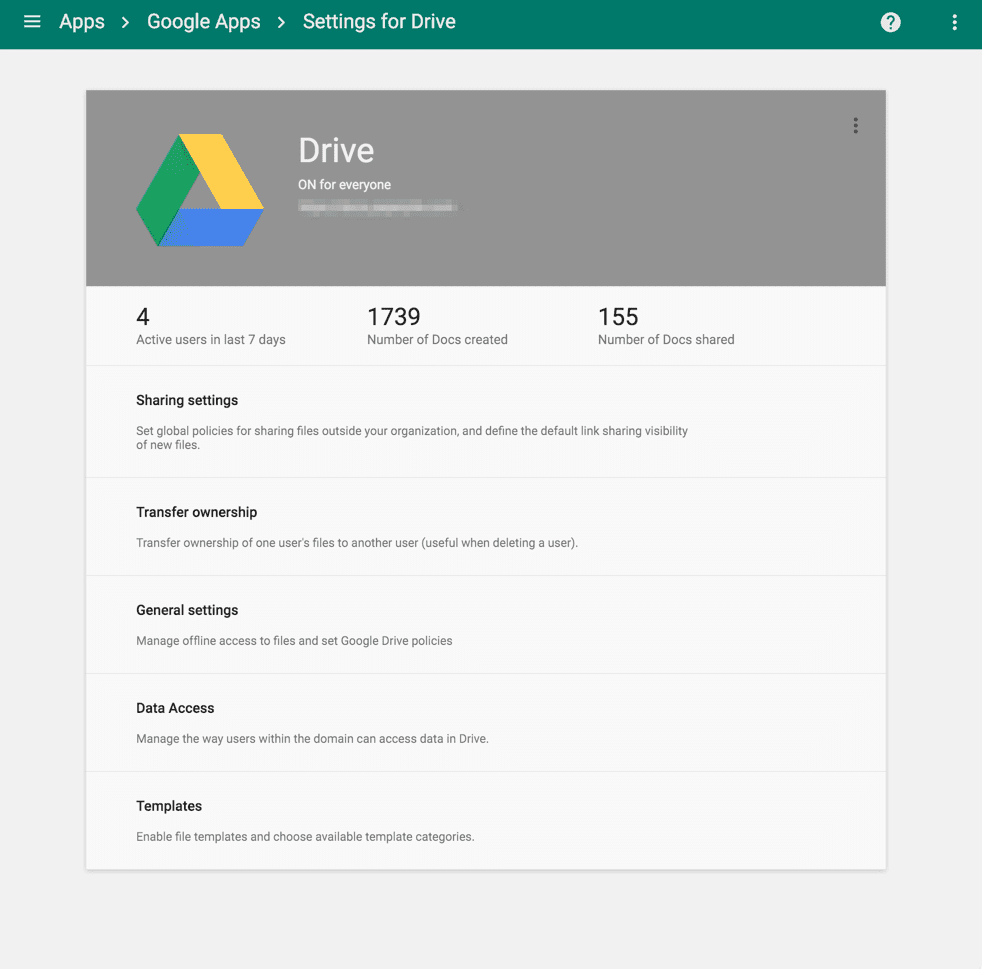The image size is (982, 969).
Task: Select the Docs created count
Action: coord(437,325)
